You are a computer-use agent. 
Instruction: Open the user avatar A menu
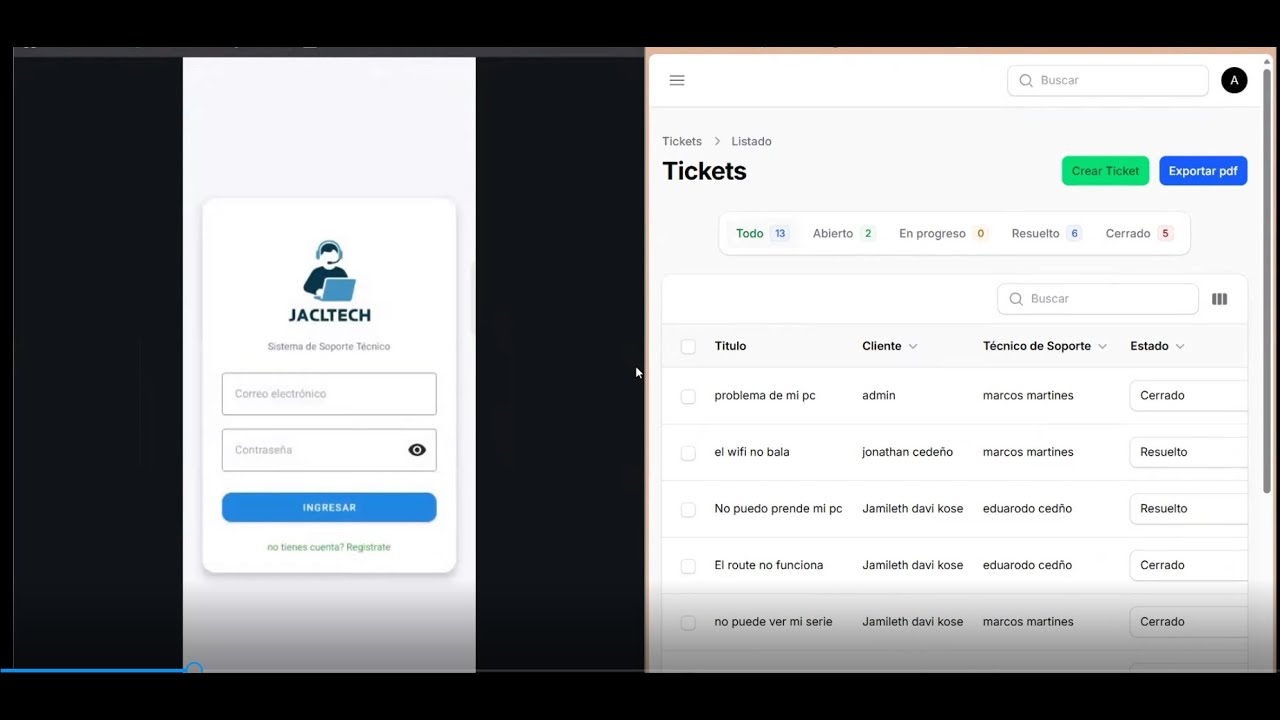[x=1234, y=80]
